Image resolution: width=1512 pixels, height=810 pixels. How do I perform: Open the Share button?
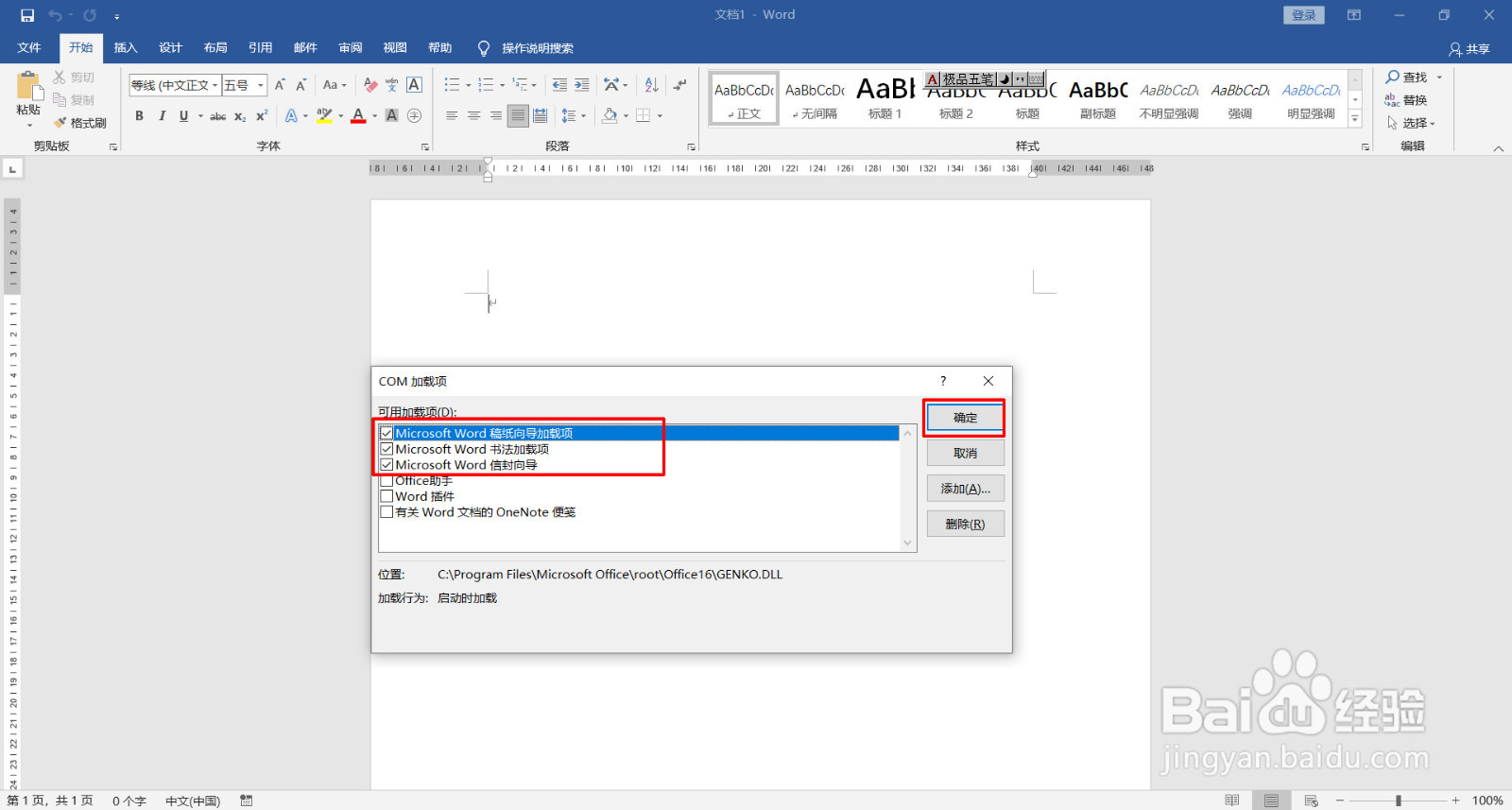click(1469, 49)
